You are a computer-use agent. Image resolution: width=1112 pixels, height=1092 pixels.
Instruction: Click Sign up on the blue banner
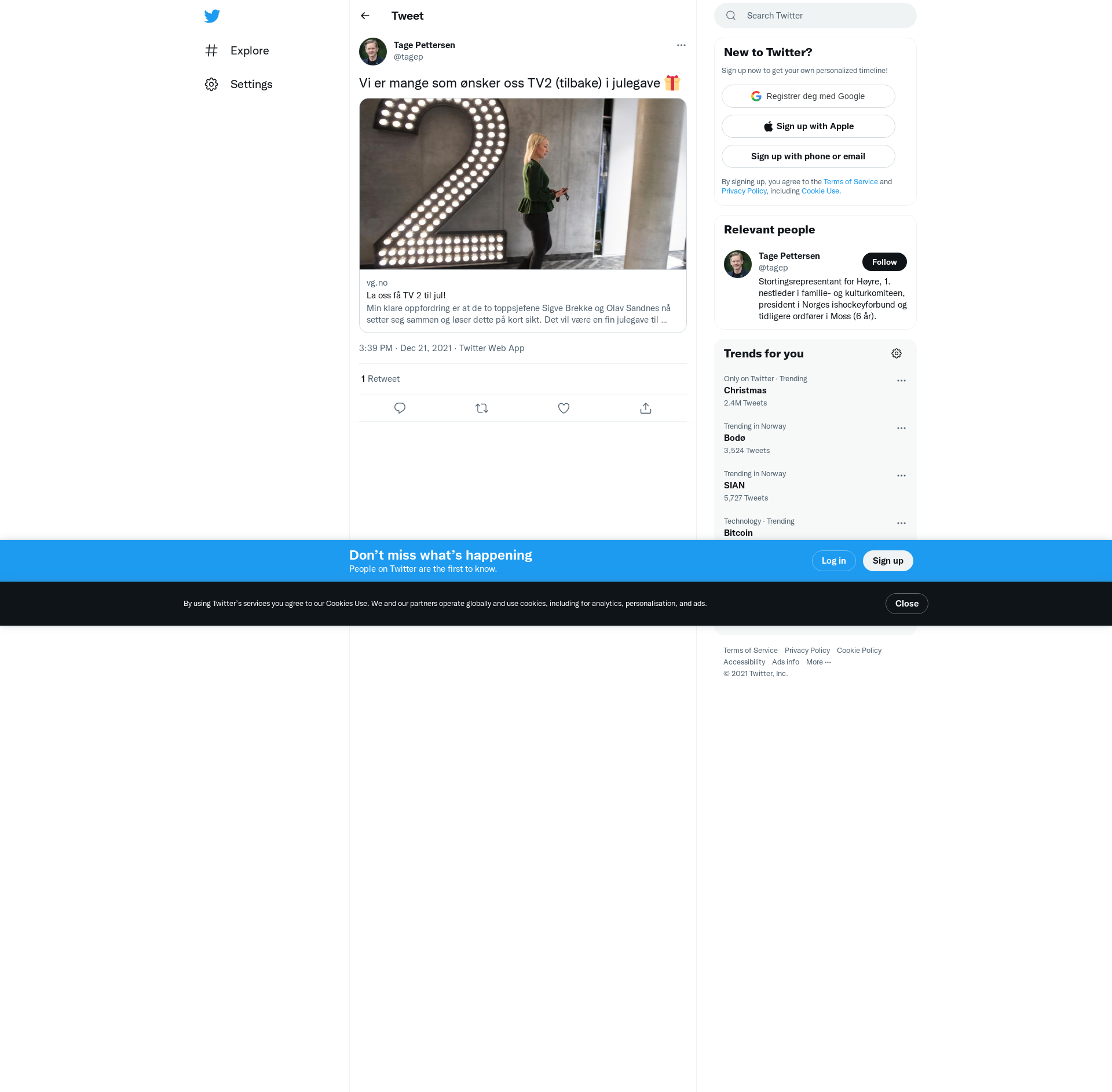pos(888,561)
